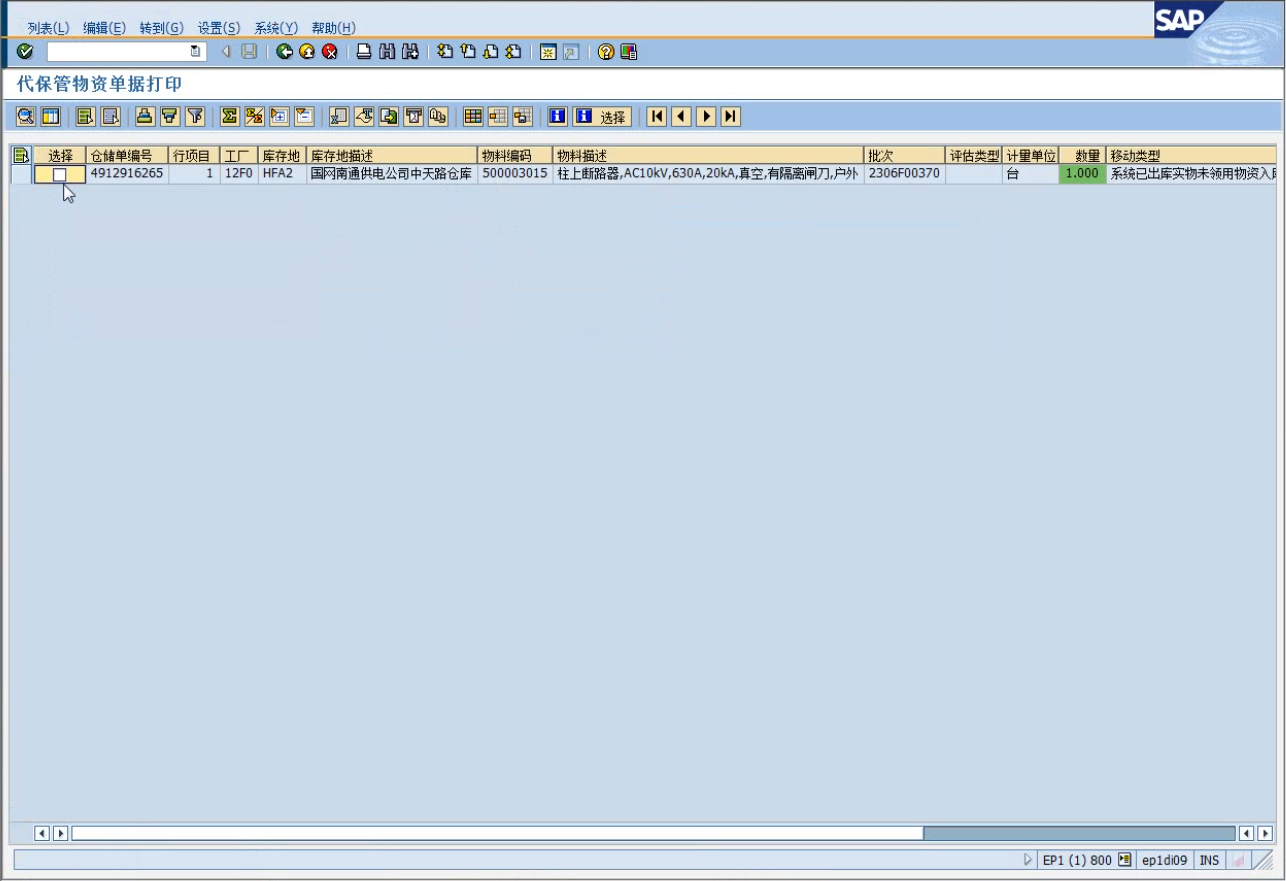The width and height of the screenshot is (1286, 881).
Task: Open the command field history dropdown
Action: click(196, 52)
